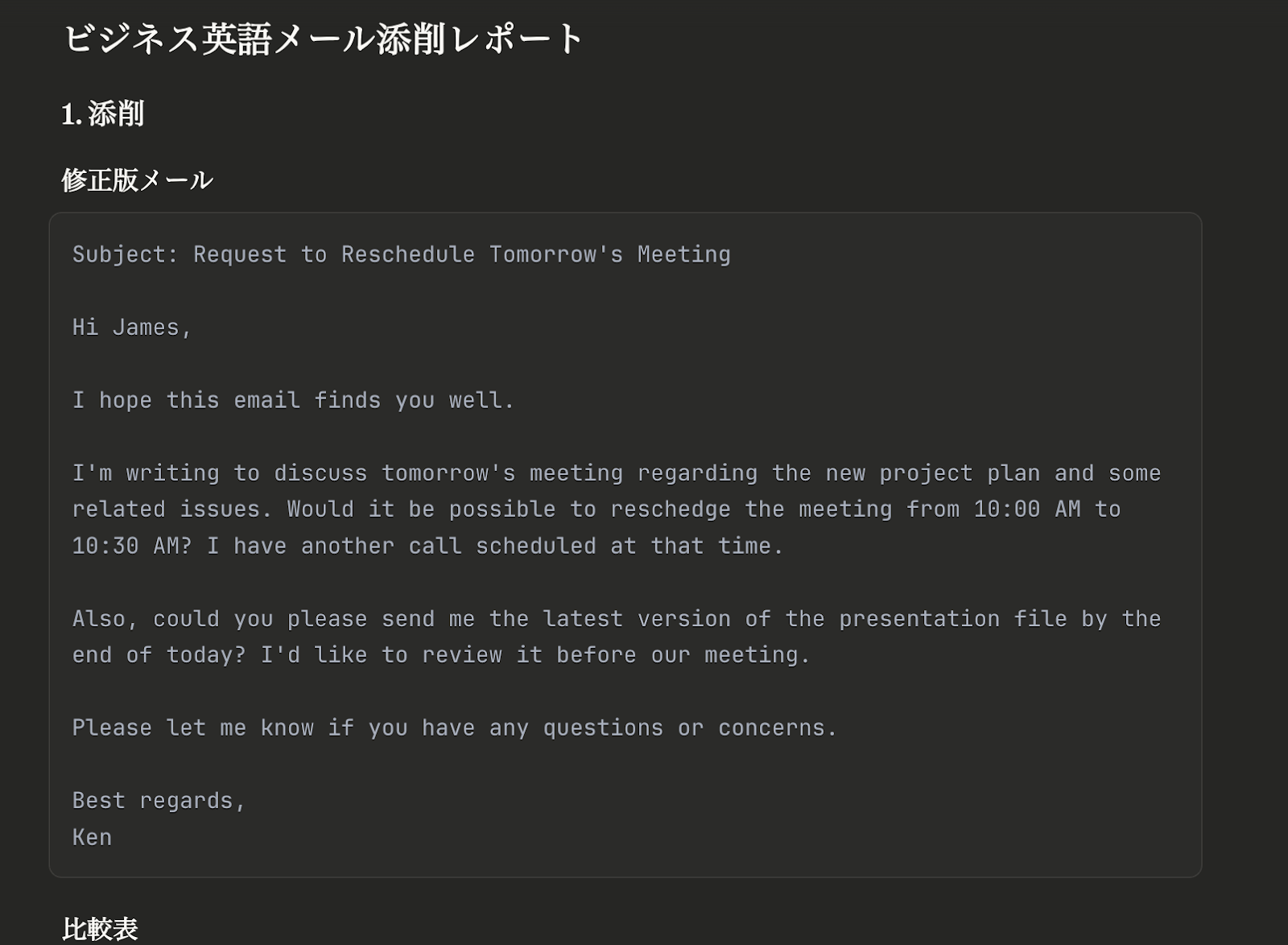Viewport: 1288px width, 945px height.
Task: Click the time 10:00 AM
Action: [x=1026, y=510]
